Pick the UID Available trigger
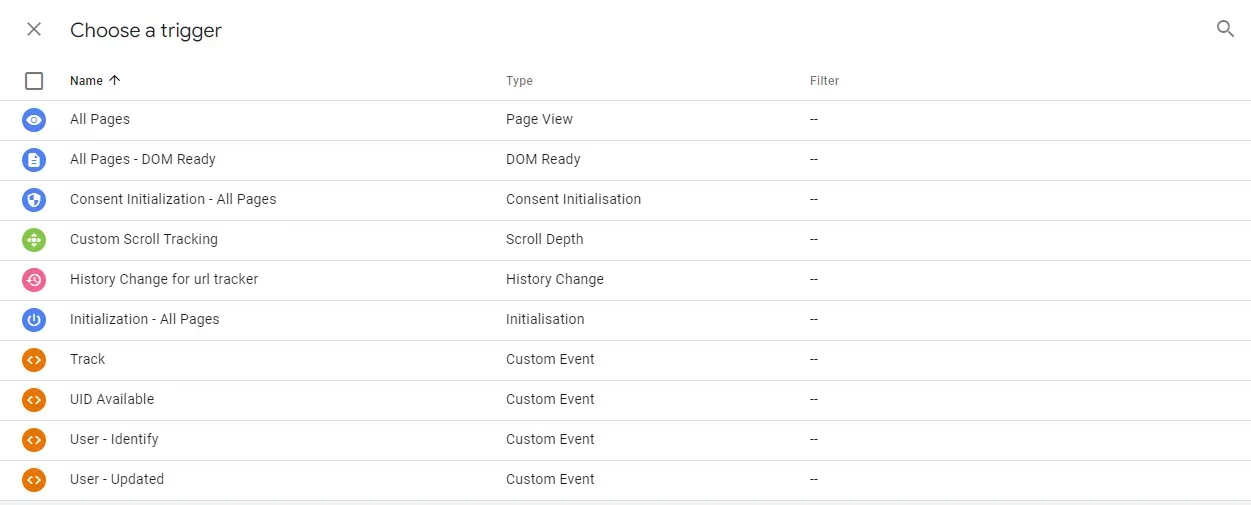The height and width of the screenshot is (505, 1251). [112, 399]
